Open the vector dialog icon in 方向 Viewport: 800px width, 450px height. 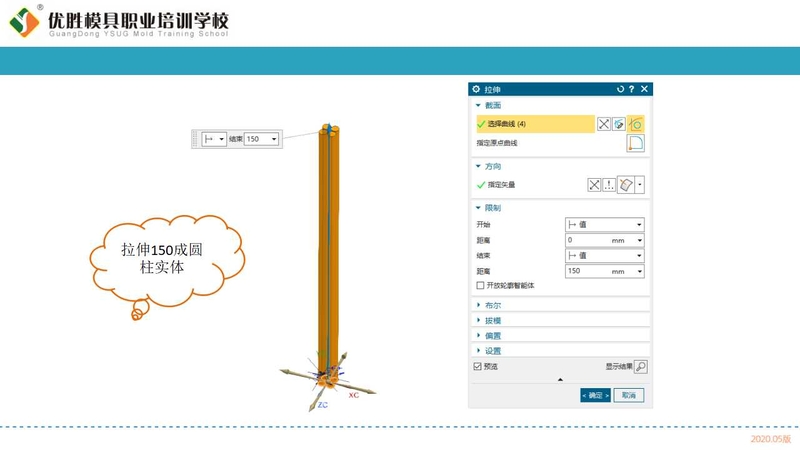[x=609, y=185]
